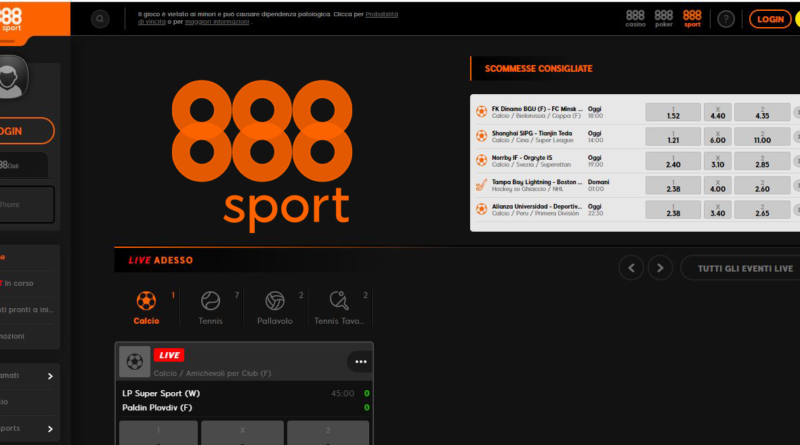This screenshot has height=445, width=800.
Task: Open the maggiori informazioni link
Action: pos(217,22)
